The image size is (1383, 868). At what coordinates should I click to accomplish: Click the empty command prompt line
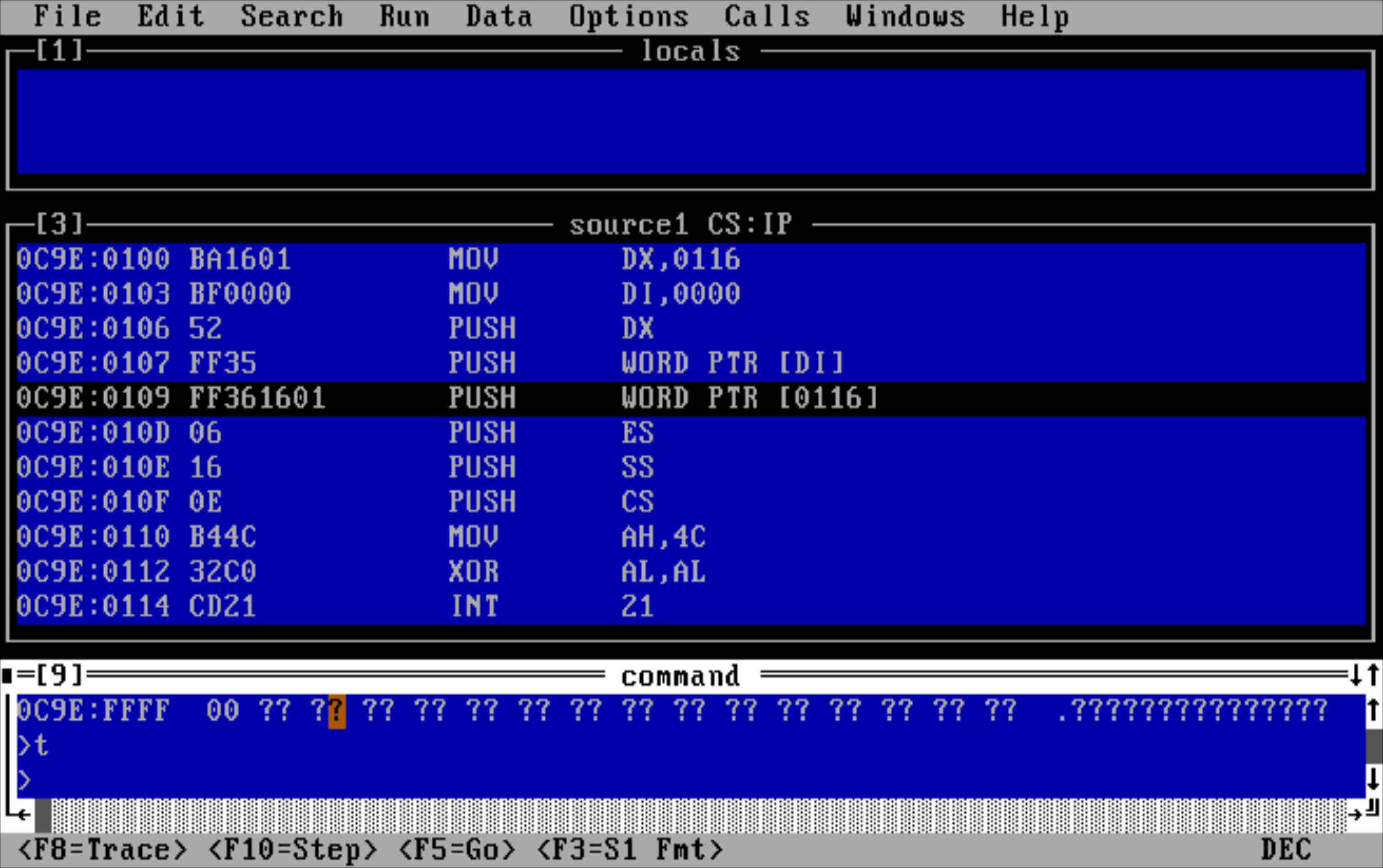click(691, 781)
